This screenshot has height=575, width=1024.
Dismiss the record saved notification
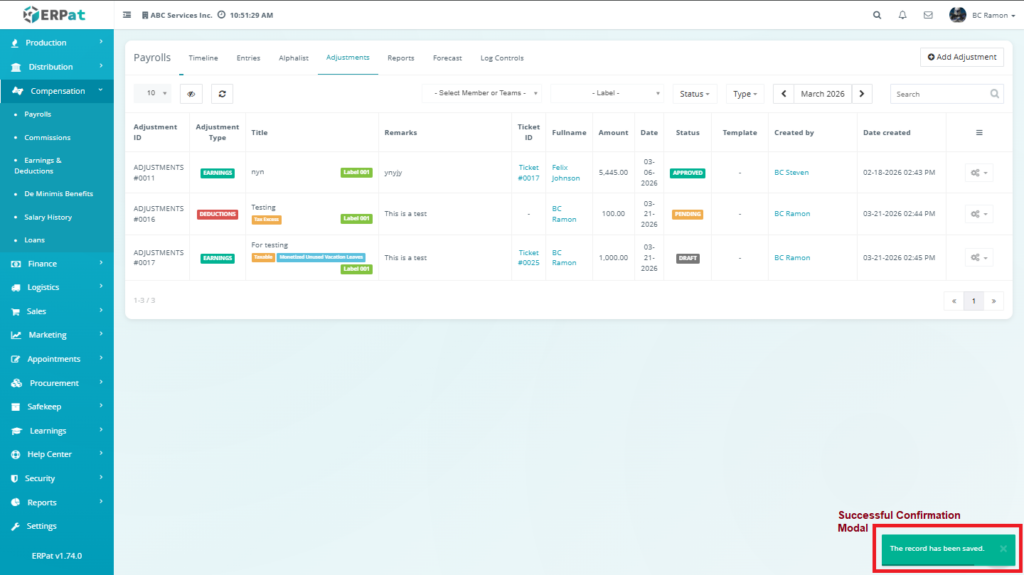click(x=1003, y=548)
